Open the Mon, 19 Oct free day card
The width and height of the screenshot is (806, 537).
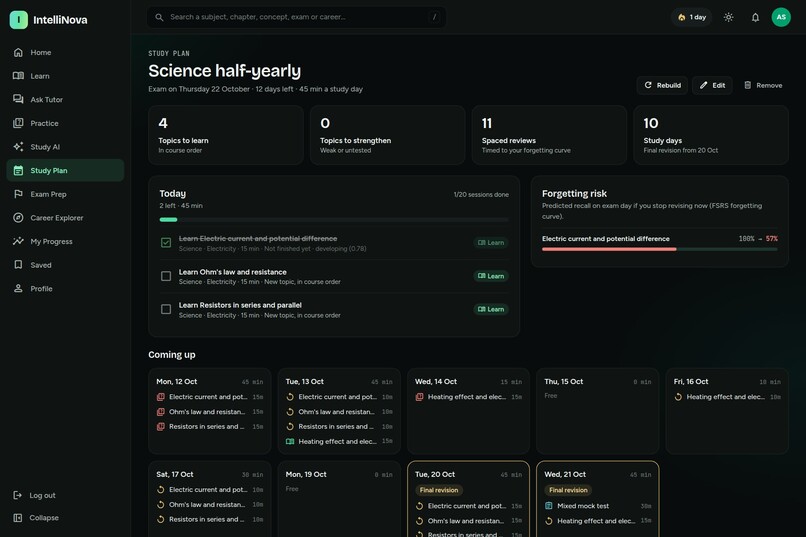coord(339,499)
